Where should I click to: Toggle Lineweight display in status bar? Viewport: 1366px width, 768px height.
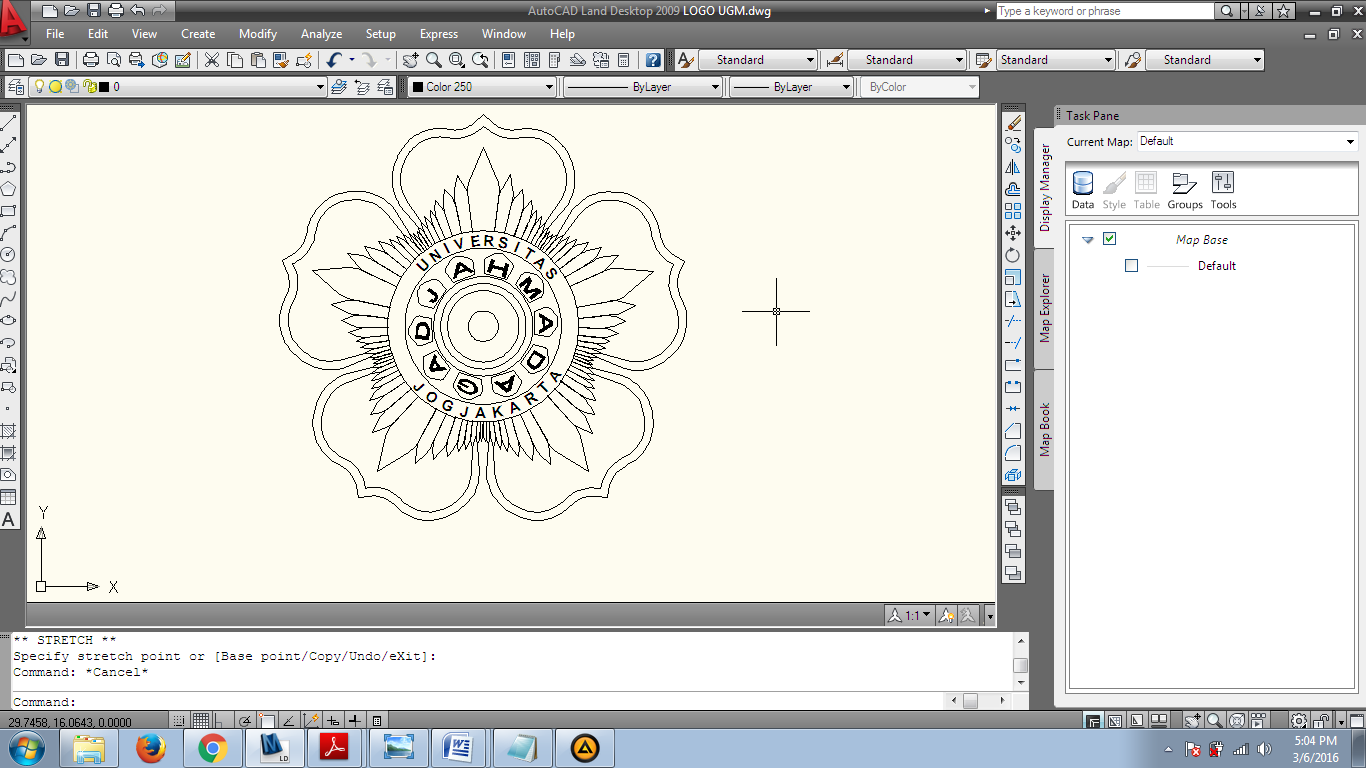coord(355,720)
